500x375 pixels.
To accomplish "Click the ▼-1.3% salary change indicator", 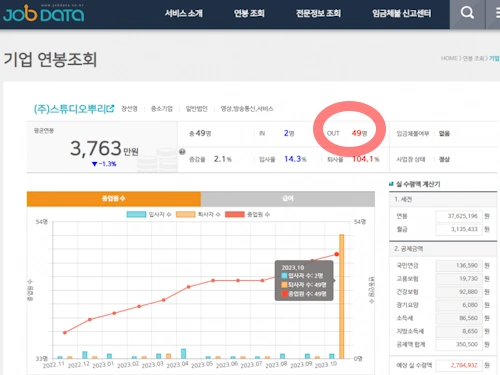I will pos(104,164).
